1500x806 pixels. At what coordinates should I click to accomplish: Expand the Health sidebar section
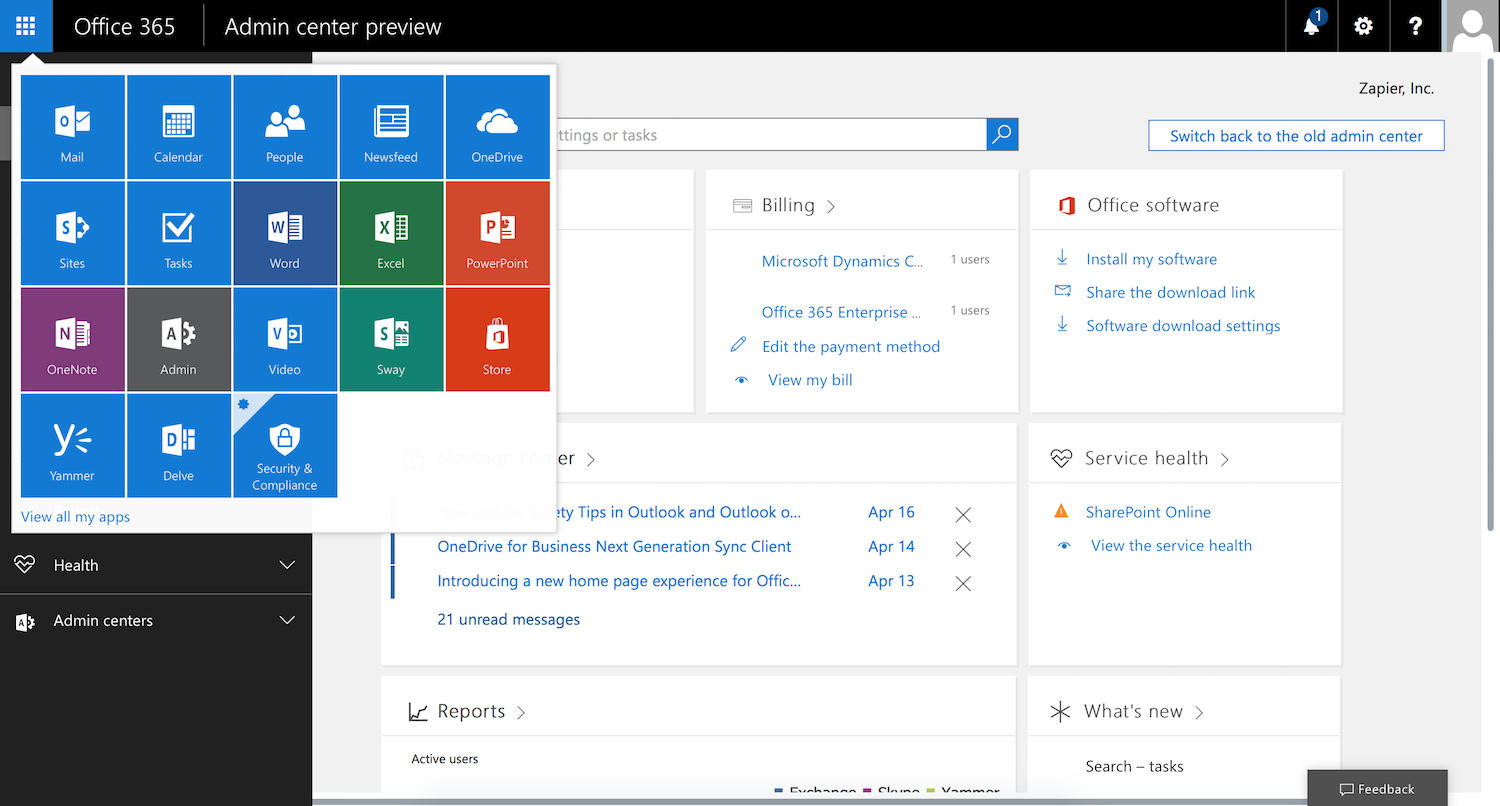click(x=156, y=565)
